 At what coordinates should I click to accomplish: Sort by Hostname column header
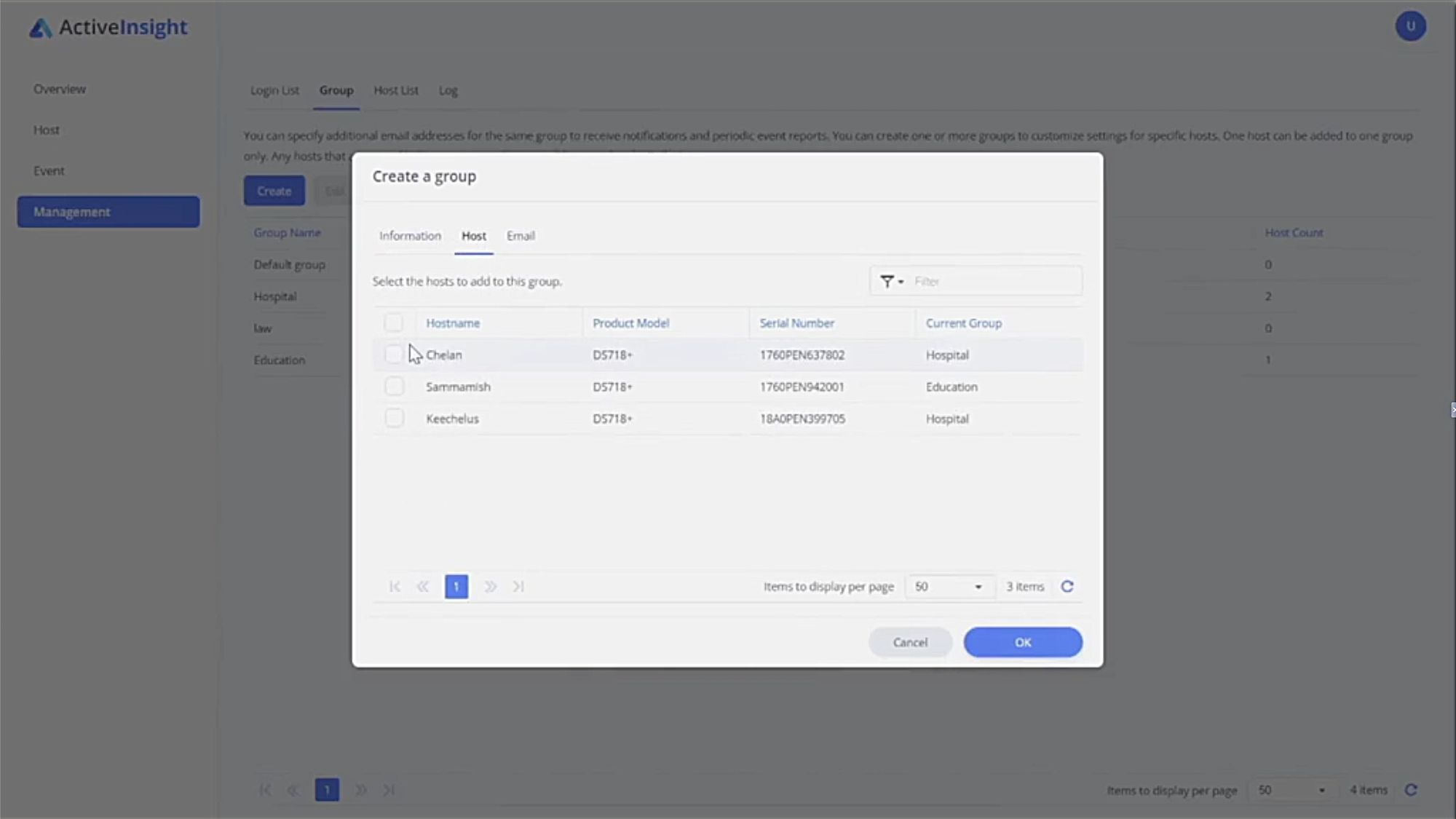[x=453, y=323]
